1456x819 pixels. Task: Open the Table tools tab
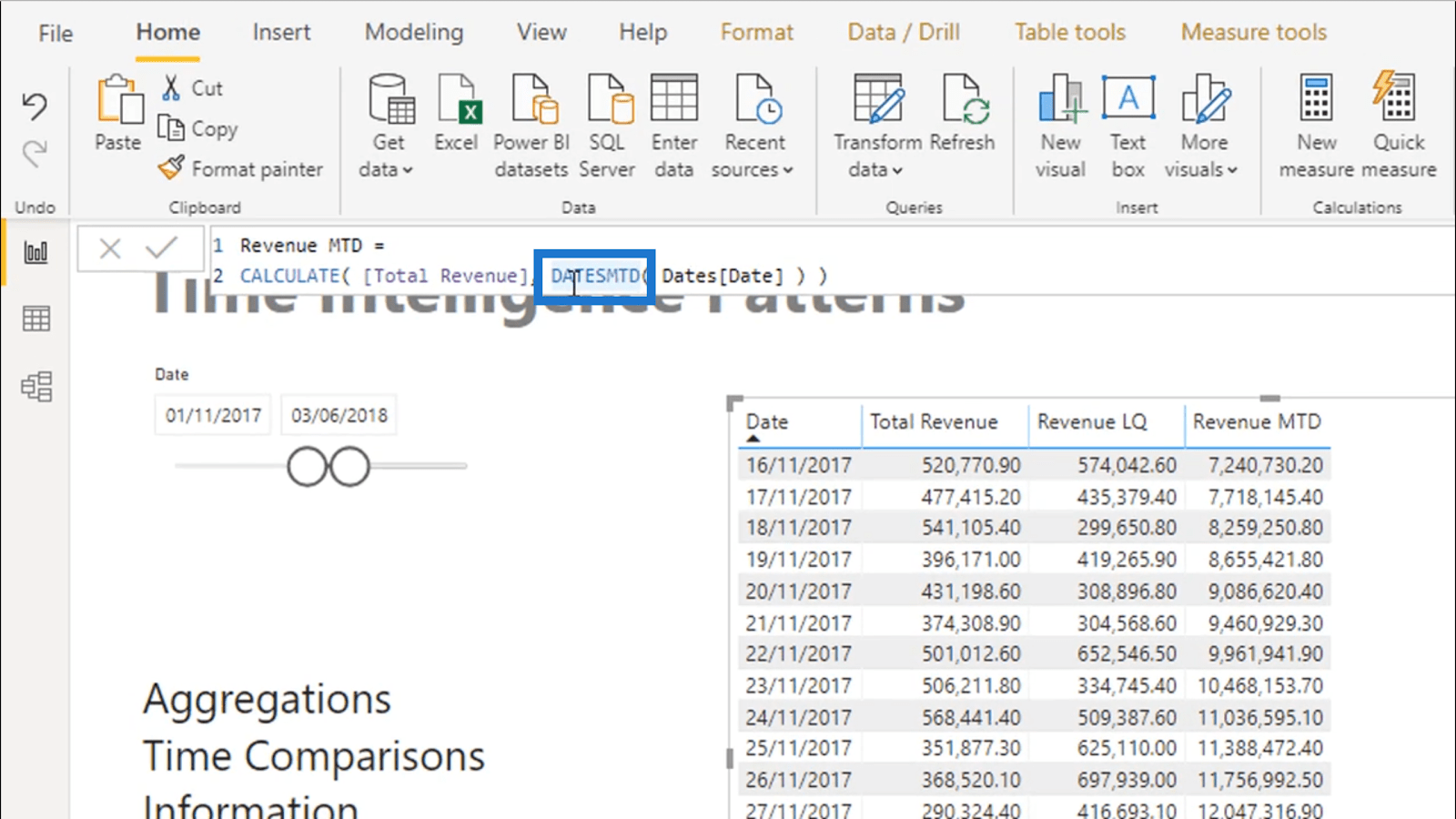(x=1070, y=32)
